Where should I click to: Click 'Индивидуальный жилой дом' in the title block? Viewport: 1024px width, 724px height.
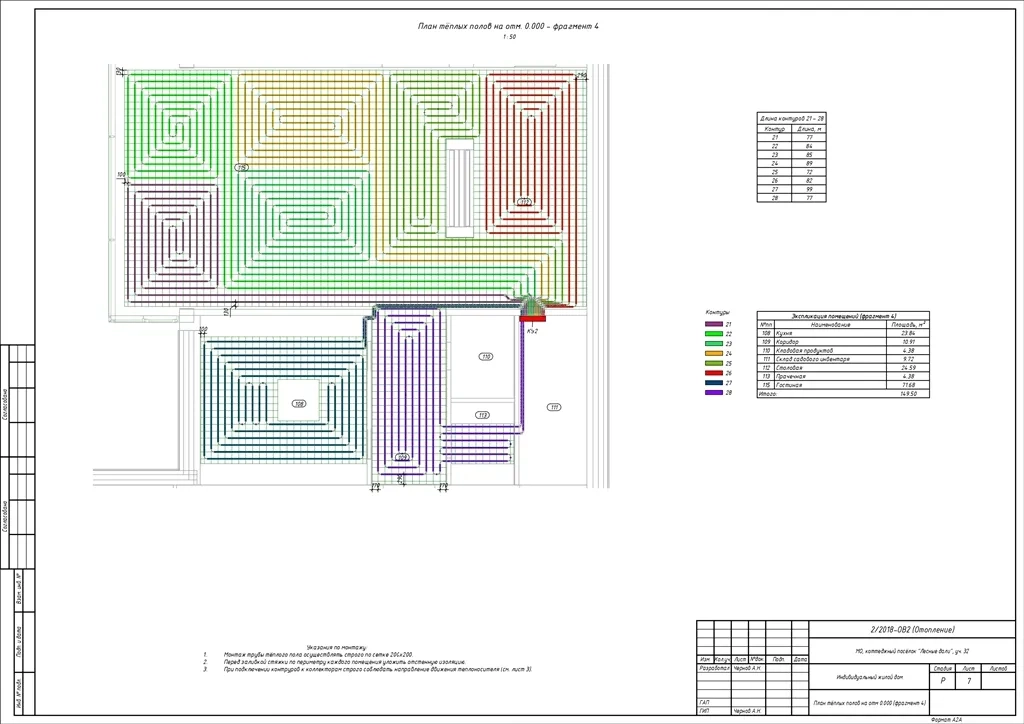[870, 678]
